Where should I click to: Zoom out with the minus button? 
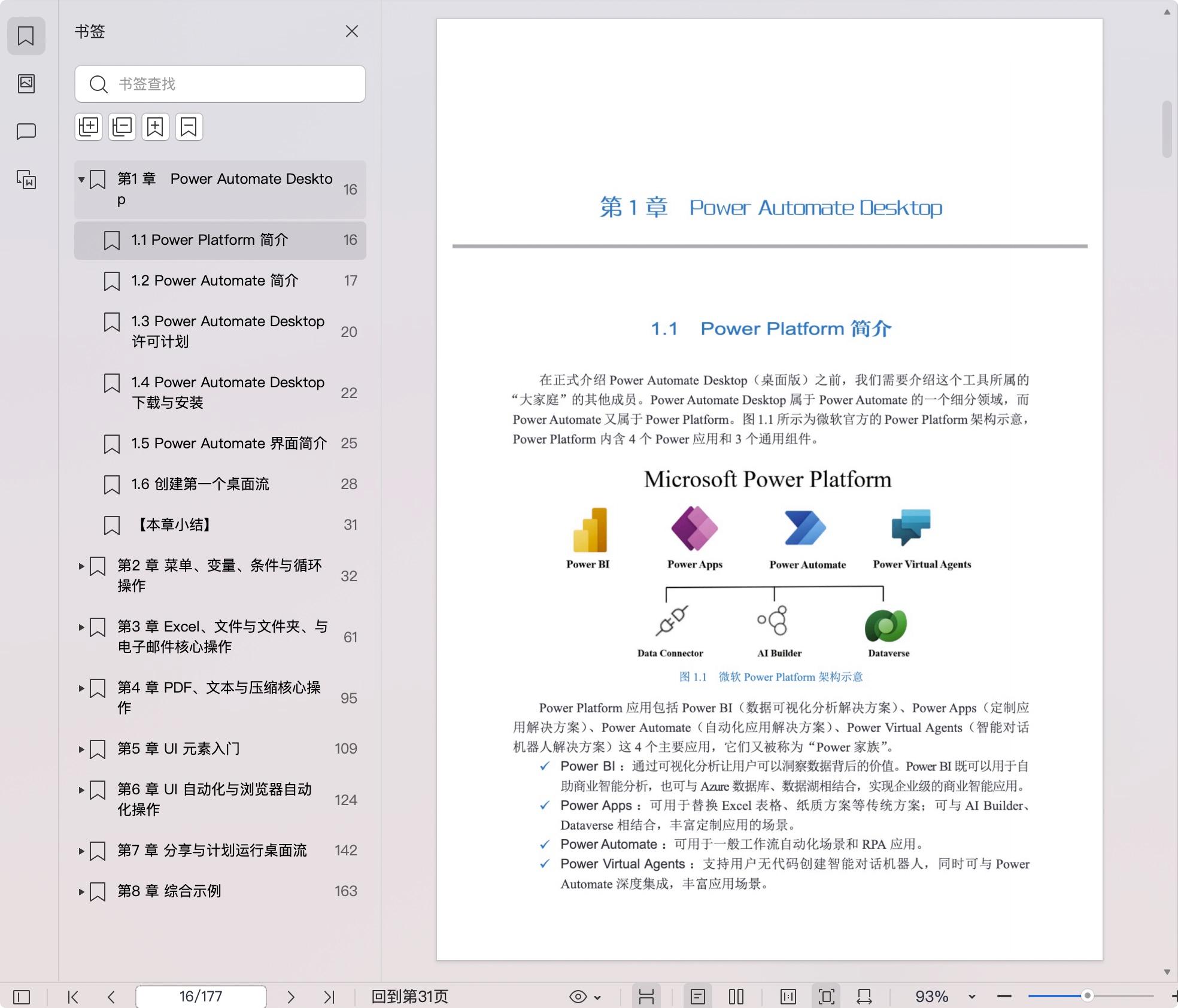click(1004, 997)
